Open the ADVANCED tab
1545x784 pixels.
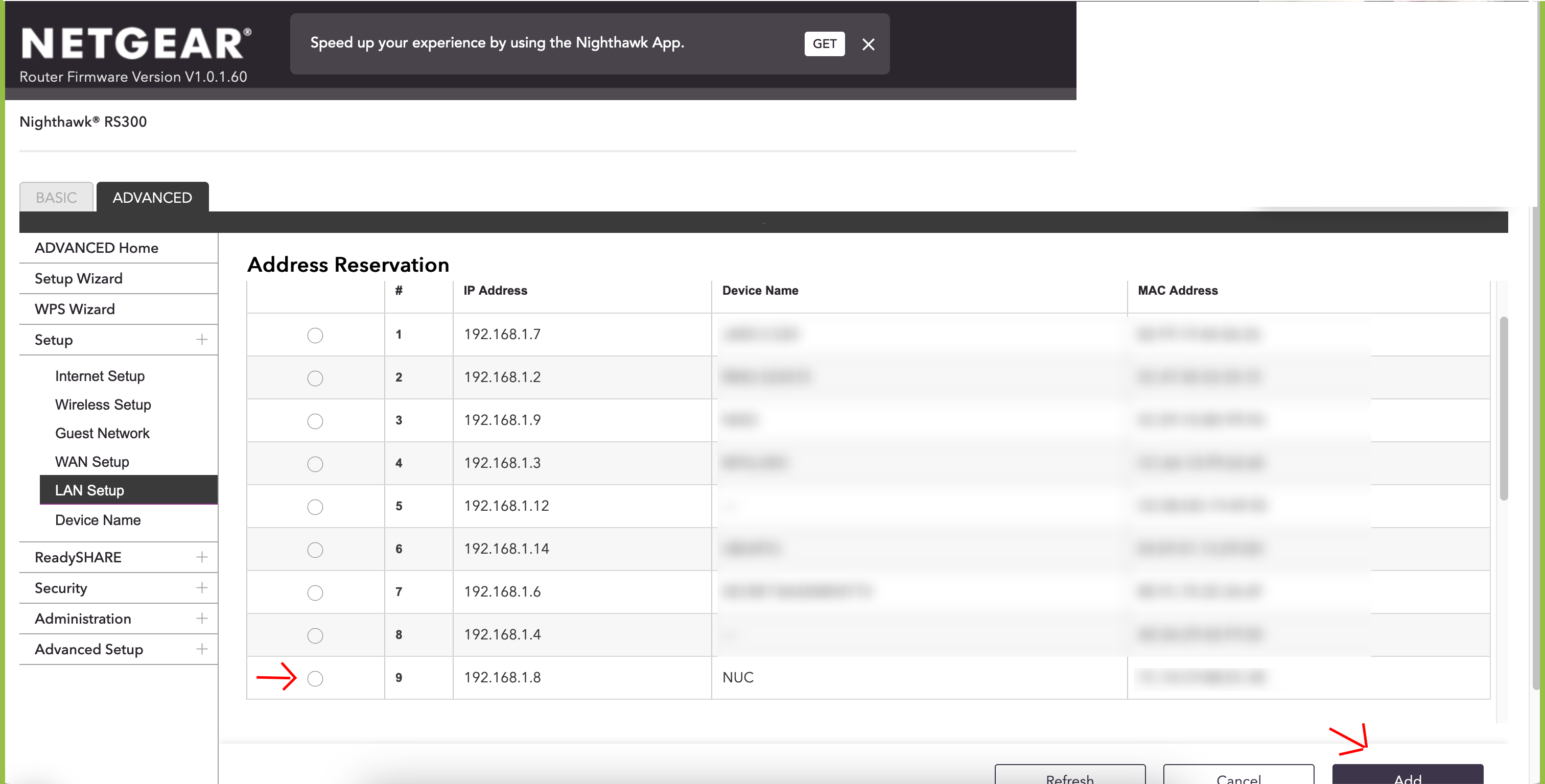coord(152,197)
